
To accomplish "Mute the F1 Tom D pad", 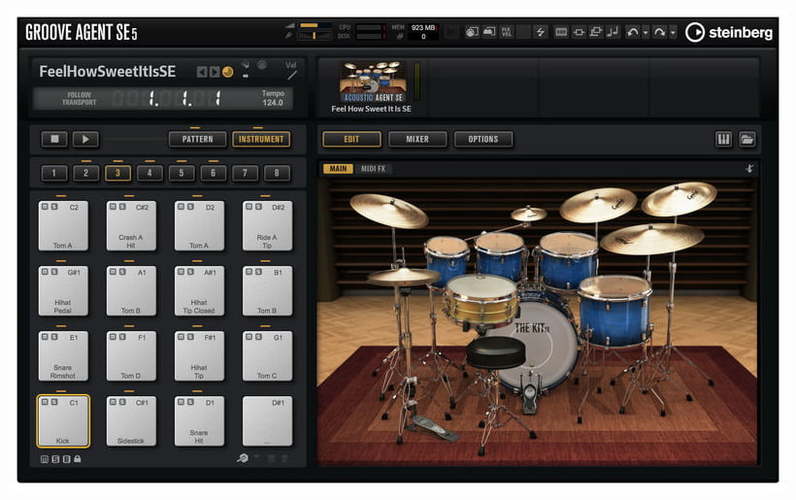I will [x=113, y=337].
